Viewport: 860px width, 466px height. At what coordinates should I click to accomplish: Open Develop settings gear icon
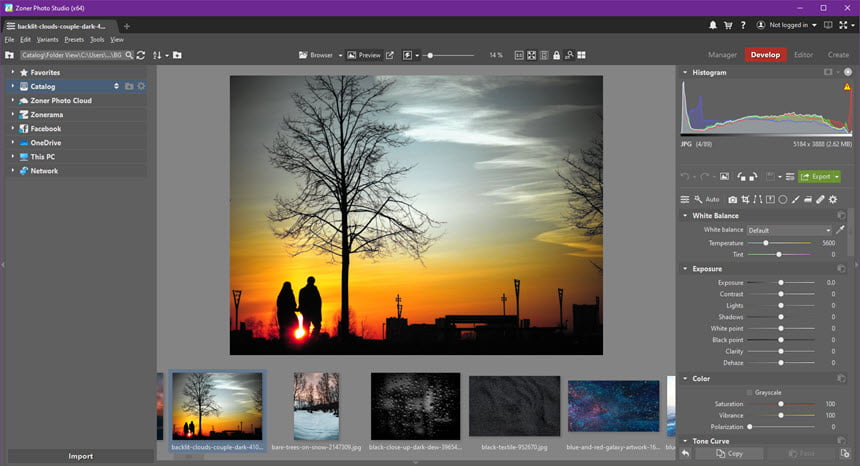point(833,200)
